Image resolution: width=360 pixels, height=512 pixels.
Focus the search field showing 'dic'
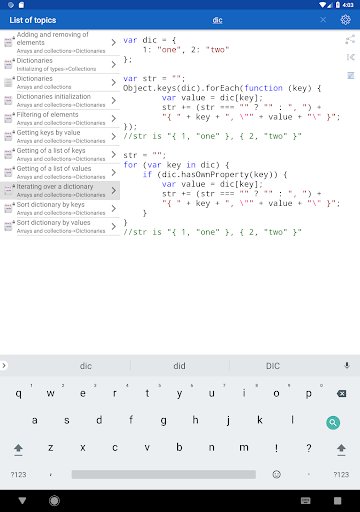coord(217,20)
